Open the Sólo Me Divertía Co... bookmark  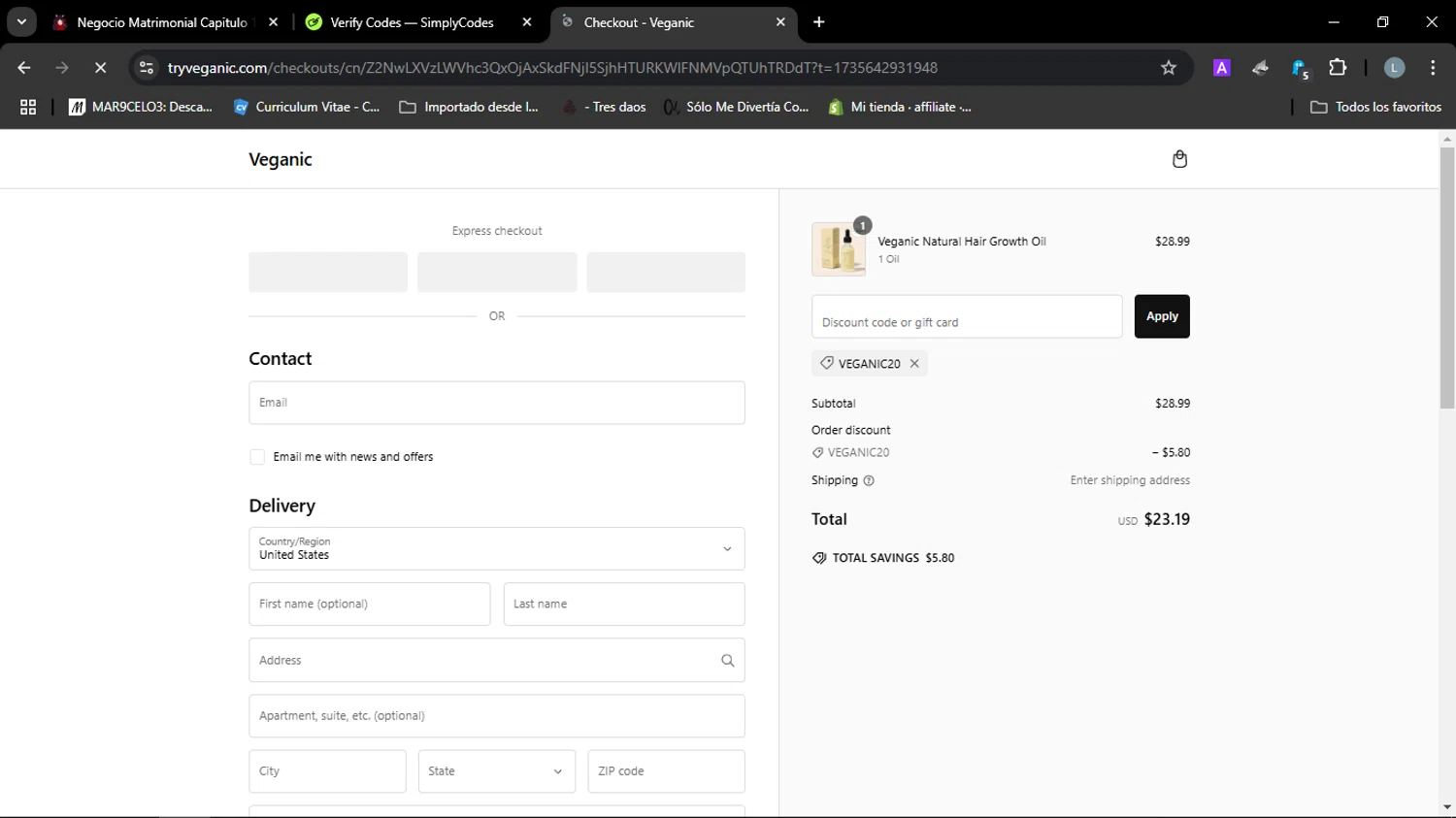[736, 107]
